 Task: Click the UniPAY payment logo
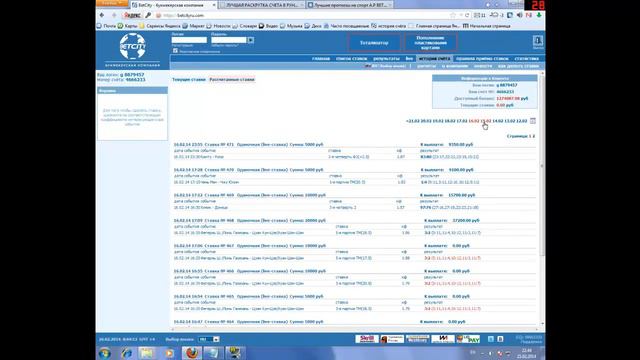468,339
